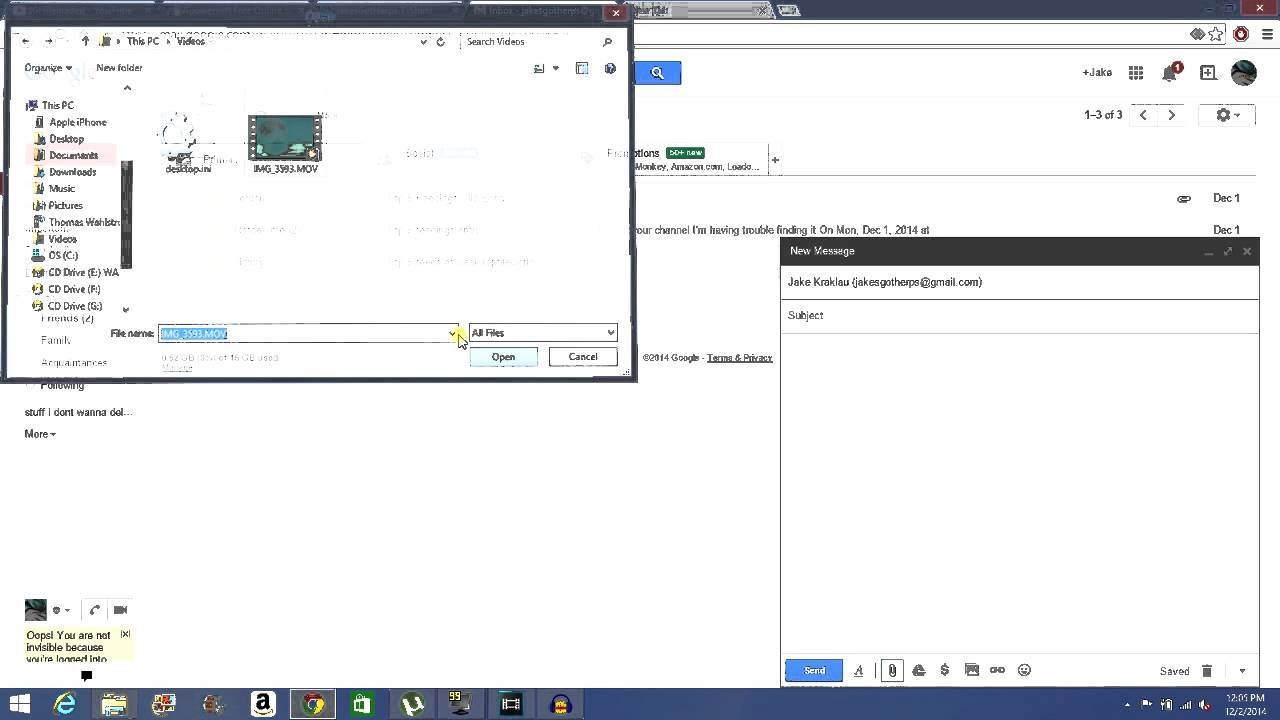This screenshot has height=720, width=1280.
Task: Go up one folder level
Action: (85, 42)
